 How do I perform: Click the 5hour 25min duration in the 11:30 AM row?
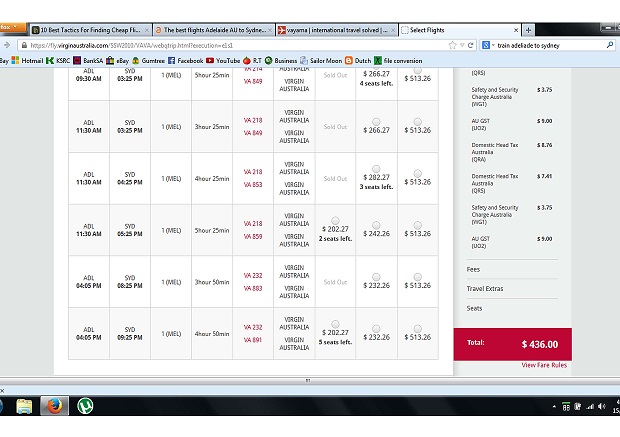click(x=212, y=230)
